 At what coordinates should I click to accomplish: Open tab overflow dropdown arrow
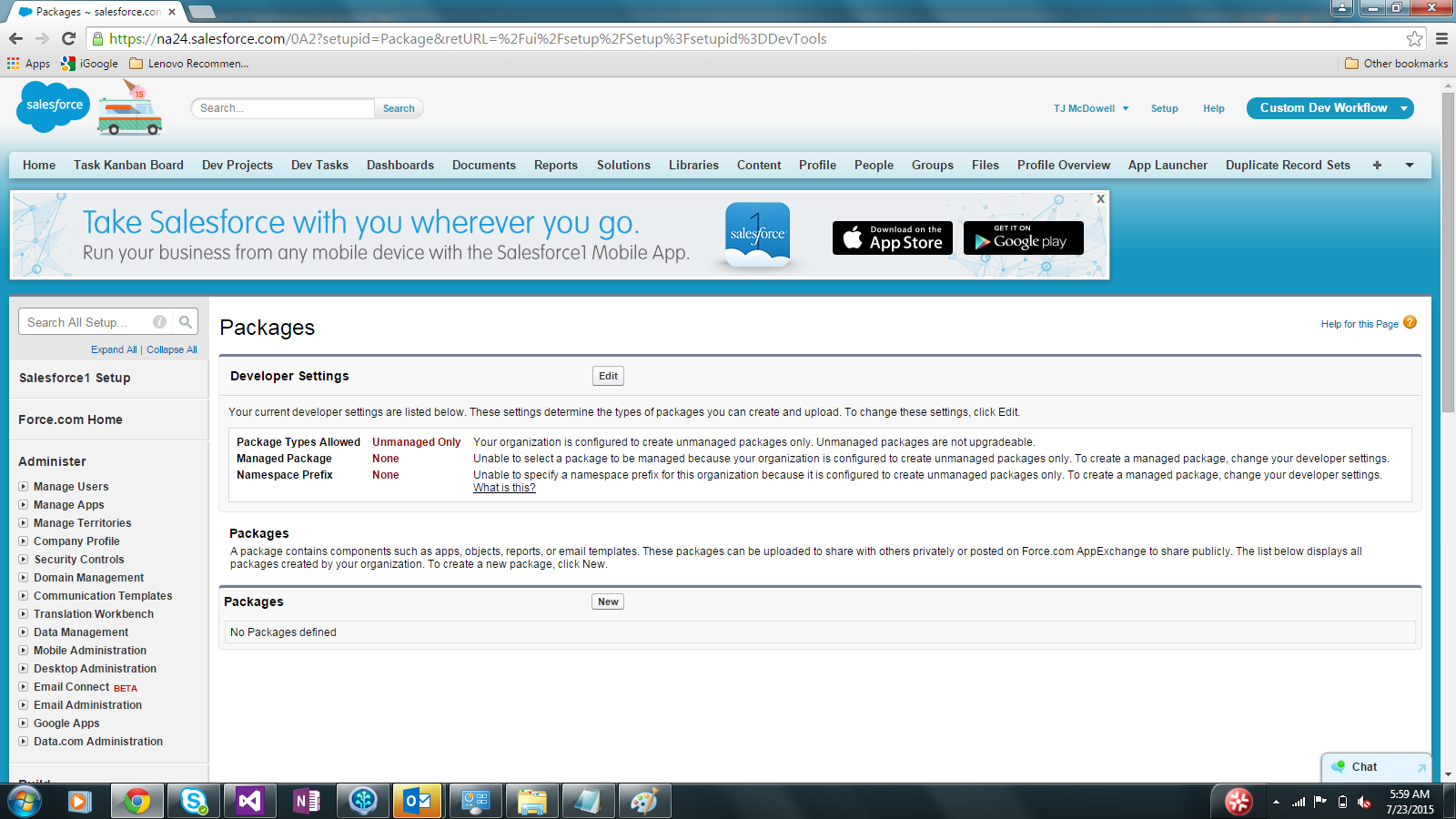(1410, 165)
